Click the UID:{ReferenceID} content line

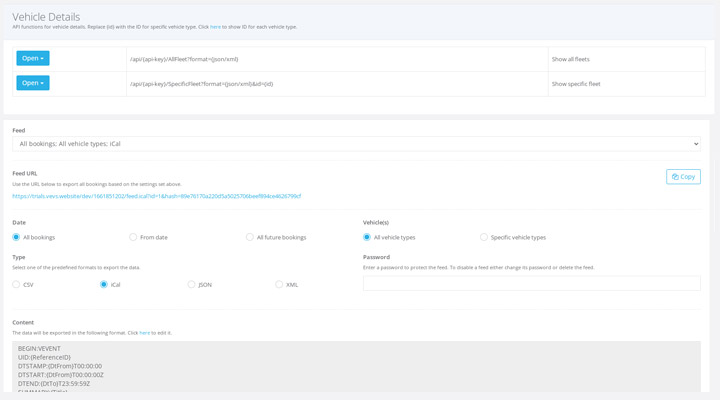(44, 357)
